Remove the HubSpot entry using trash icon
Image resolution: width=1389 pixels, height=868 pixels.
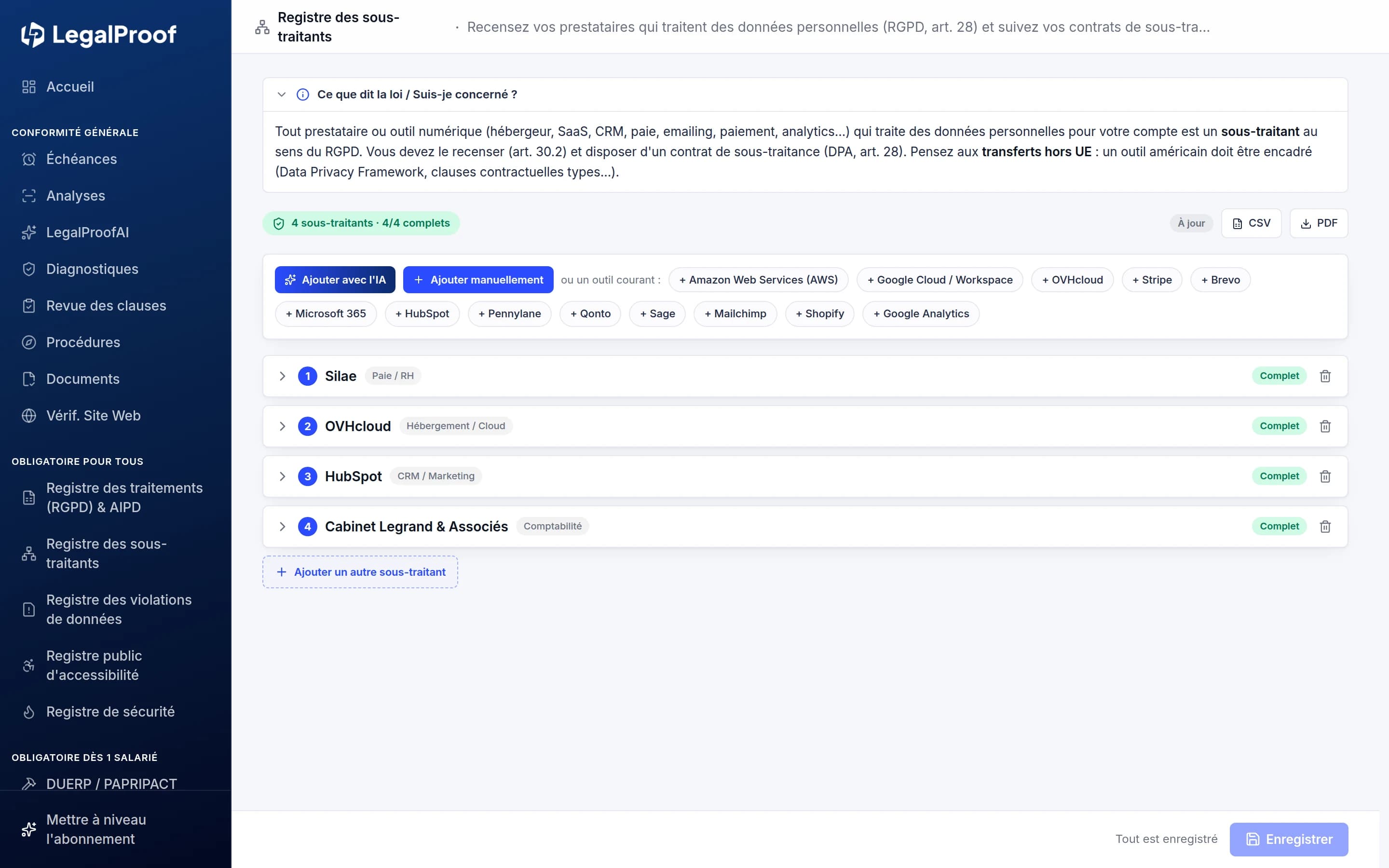click(1325, 476)
